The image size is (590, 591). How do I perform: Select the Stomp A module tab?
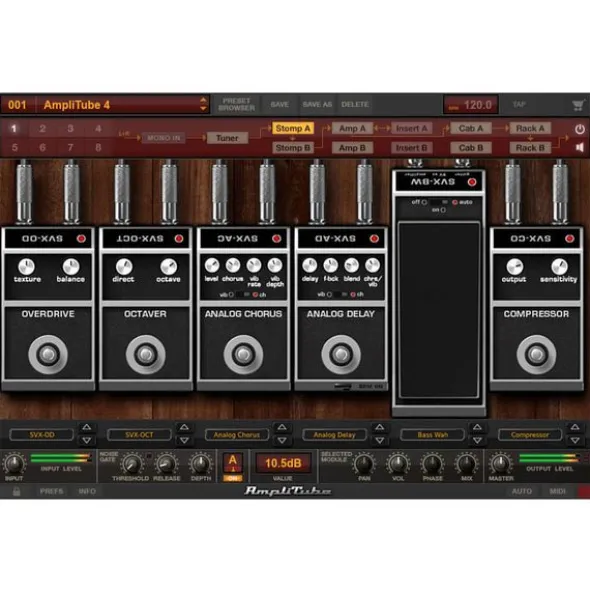[x=293, y=129]
